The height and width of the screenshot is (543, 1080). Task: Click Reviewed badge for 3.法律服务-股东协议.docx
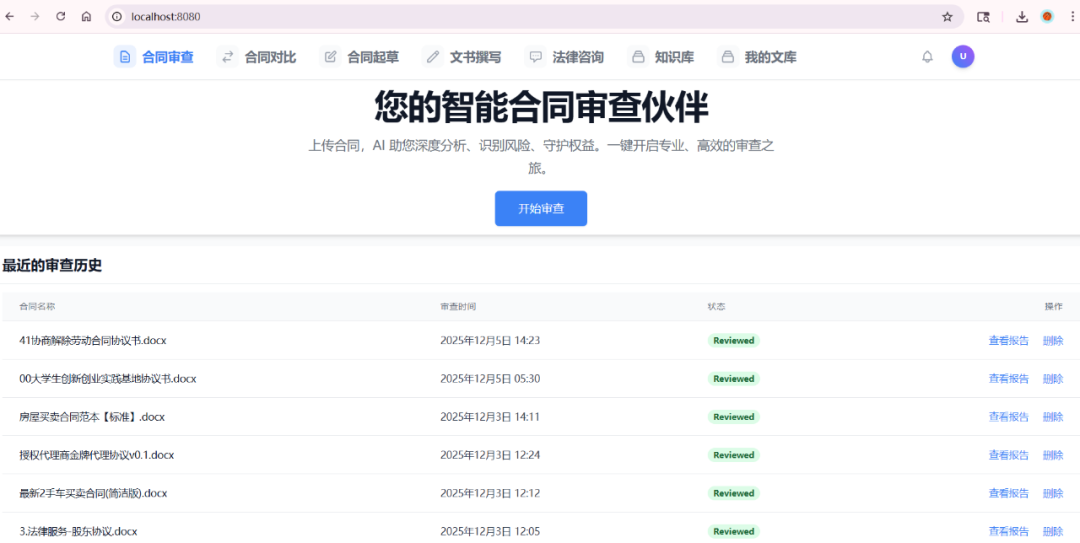click(734, 531)
